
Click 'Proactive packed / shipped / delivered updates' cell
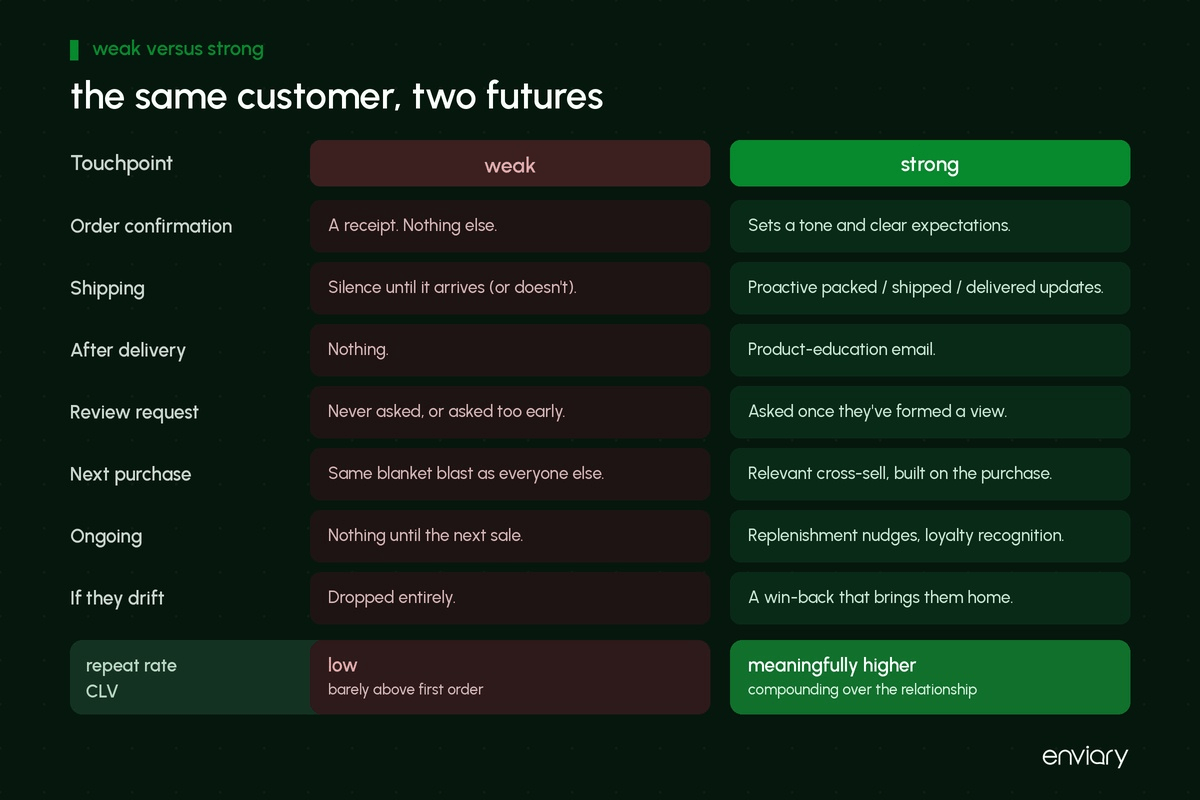tap(930, 288)
